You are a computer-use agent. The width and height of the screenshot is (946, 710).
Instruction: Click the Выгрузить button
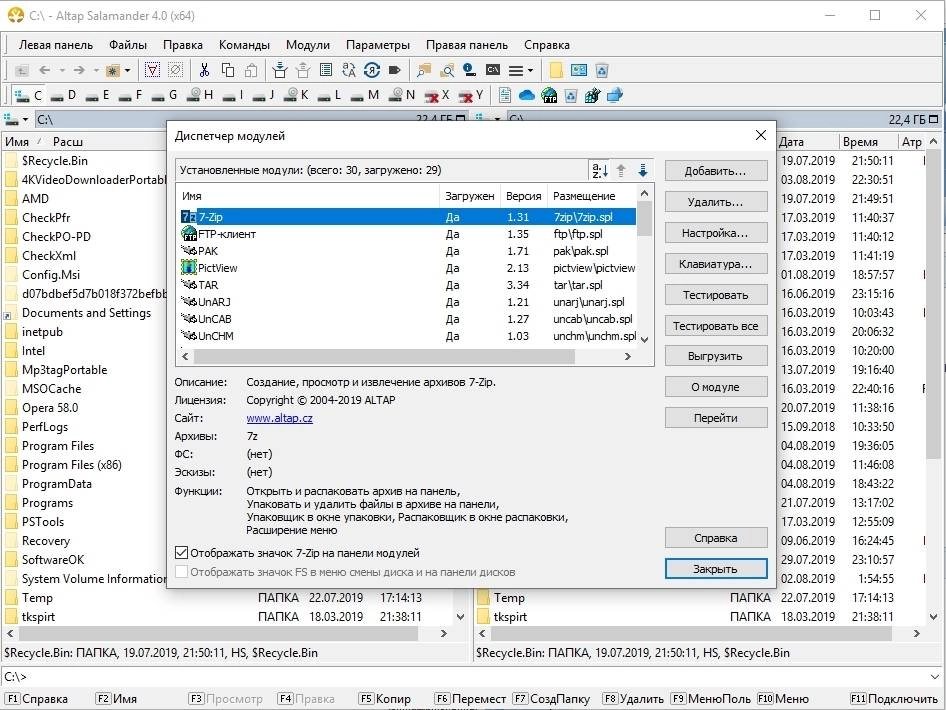tap(716, 356)
